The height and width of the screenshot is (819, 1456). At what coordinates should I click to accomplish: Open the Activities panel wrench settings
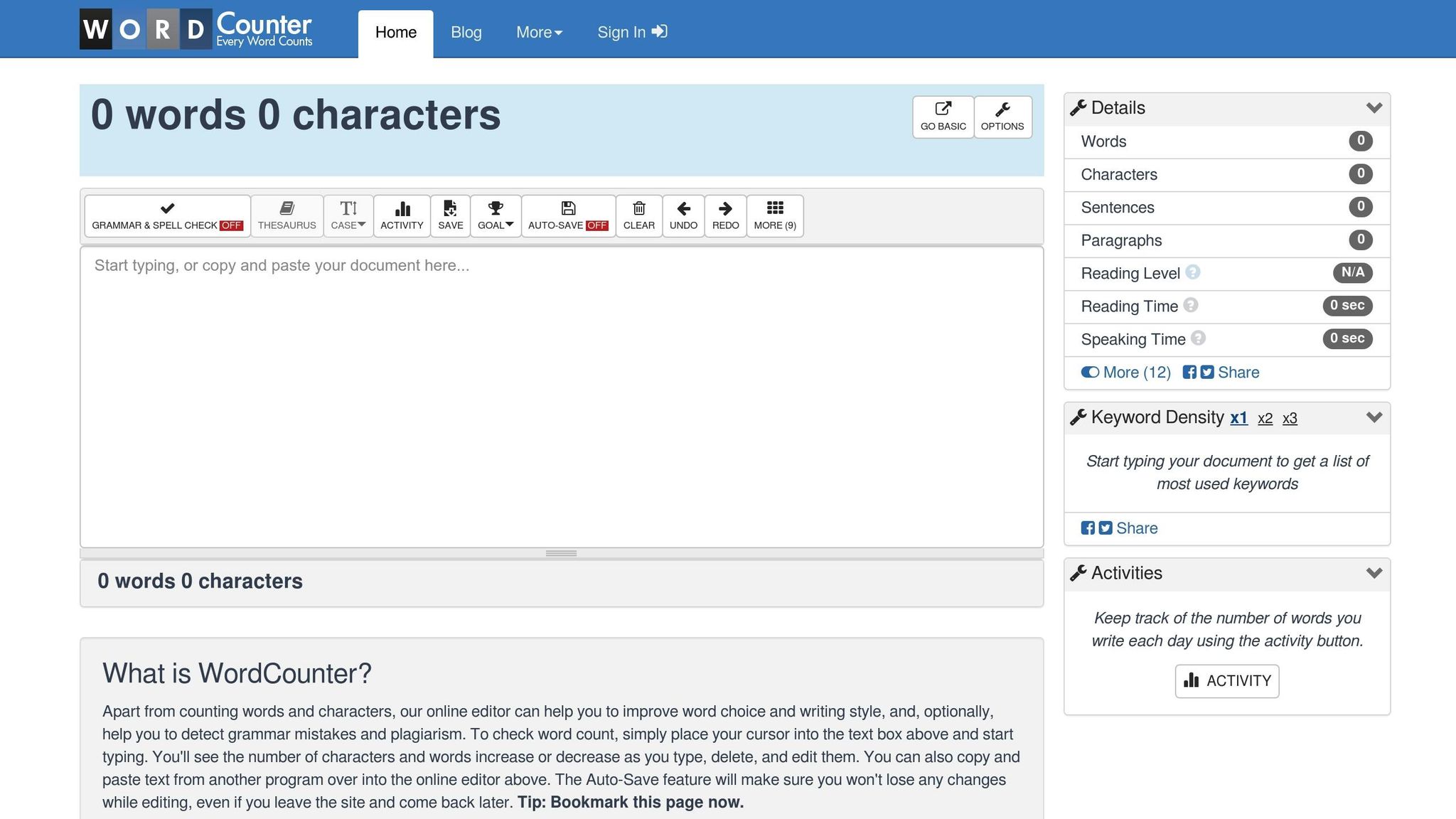click(1078, 573)
